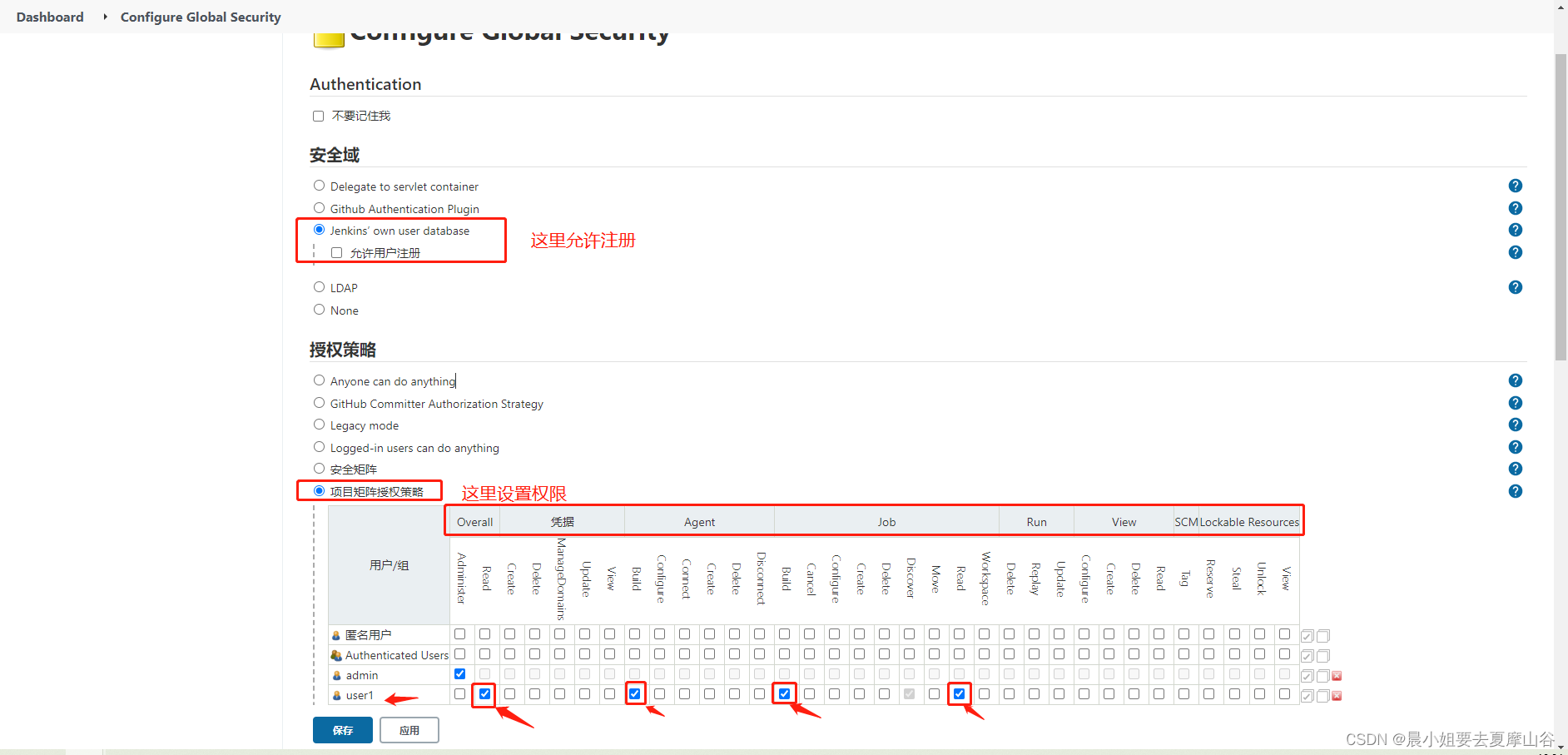Image resolution: width=1568 pixels, height=755 pixels.
Task: Select all permissions for user1 row
Action: click(1307, 696)
